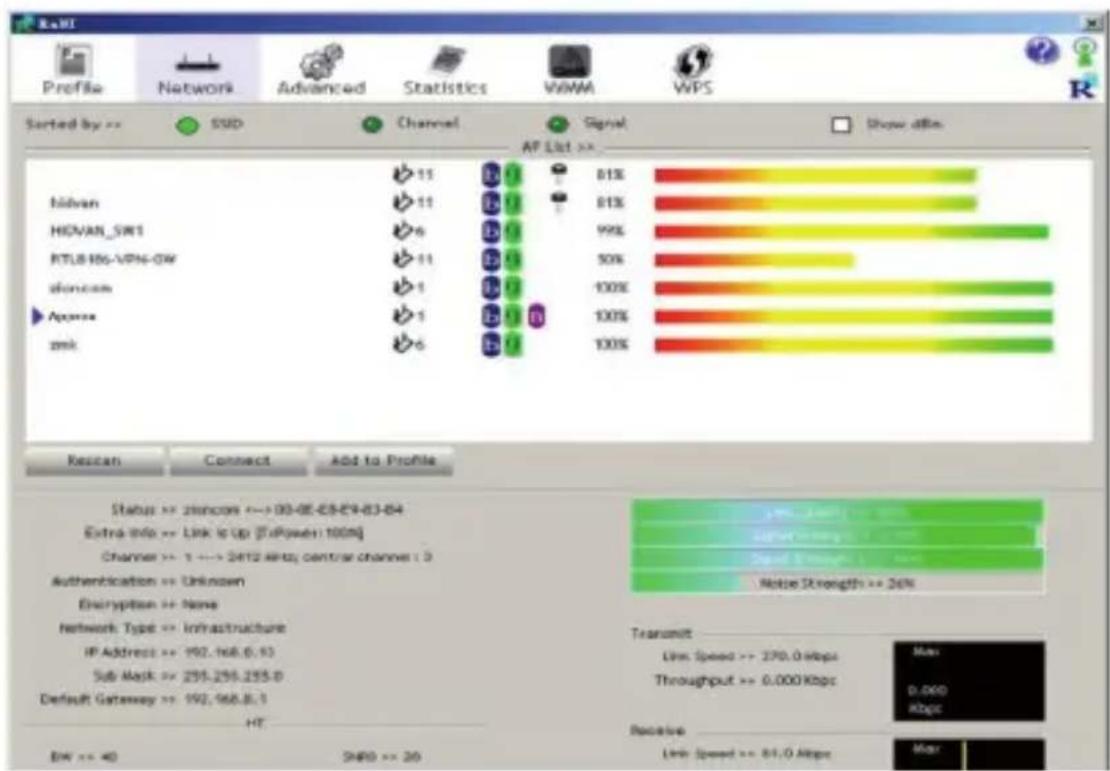The width and height of the screenshot is (1110, 771).
Task: Click the IP Address 192.168.0.13 value
Action: coord(229,652)
